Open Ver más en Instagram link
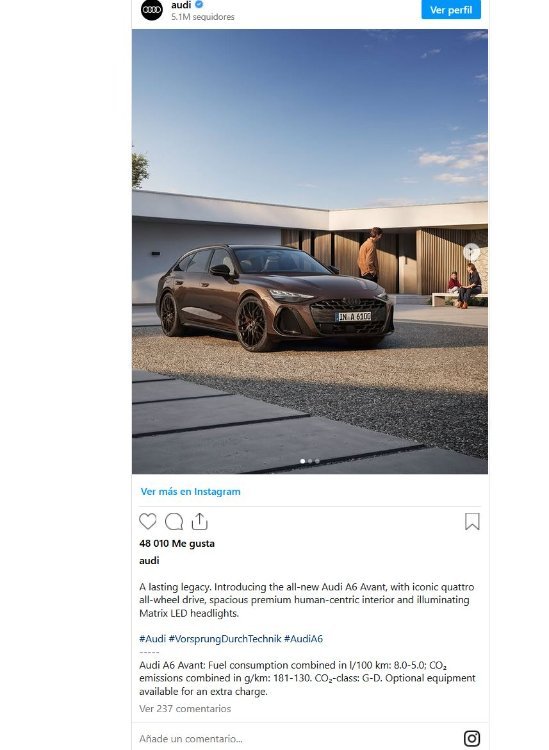This screenshot has height=750, width=549. 190,491
